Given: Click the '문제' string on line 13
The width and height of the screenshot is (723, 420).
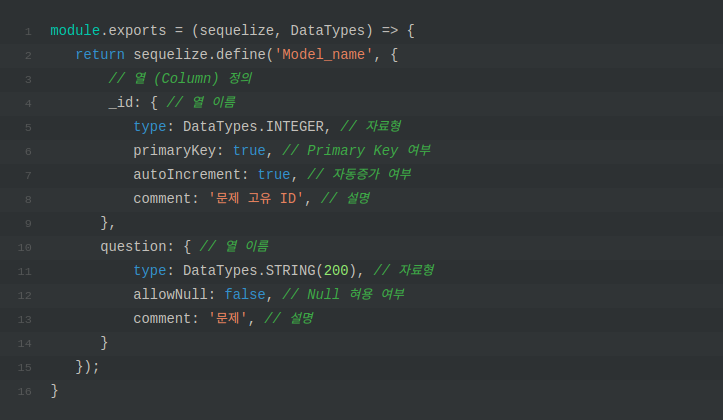Looking at the screenshot, I should click(228, 319).
